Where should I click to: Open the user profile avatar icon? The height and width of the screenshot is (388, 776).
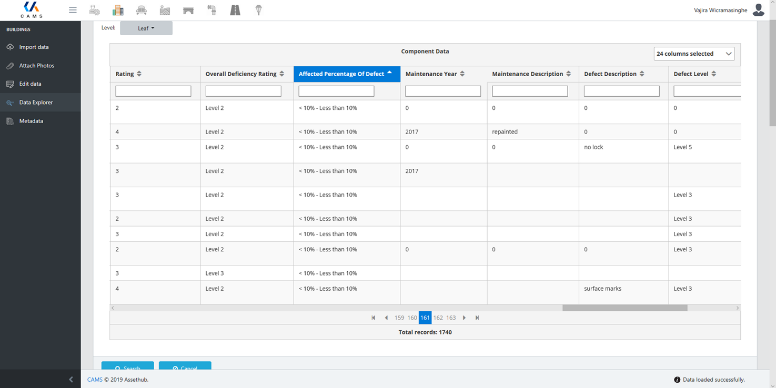(758, 9)
